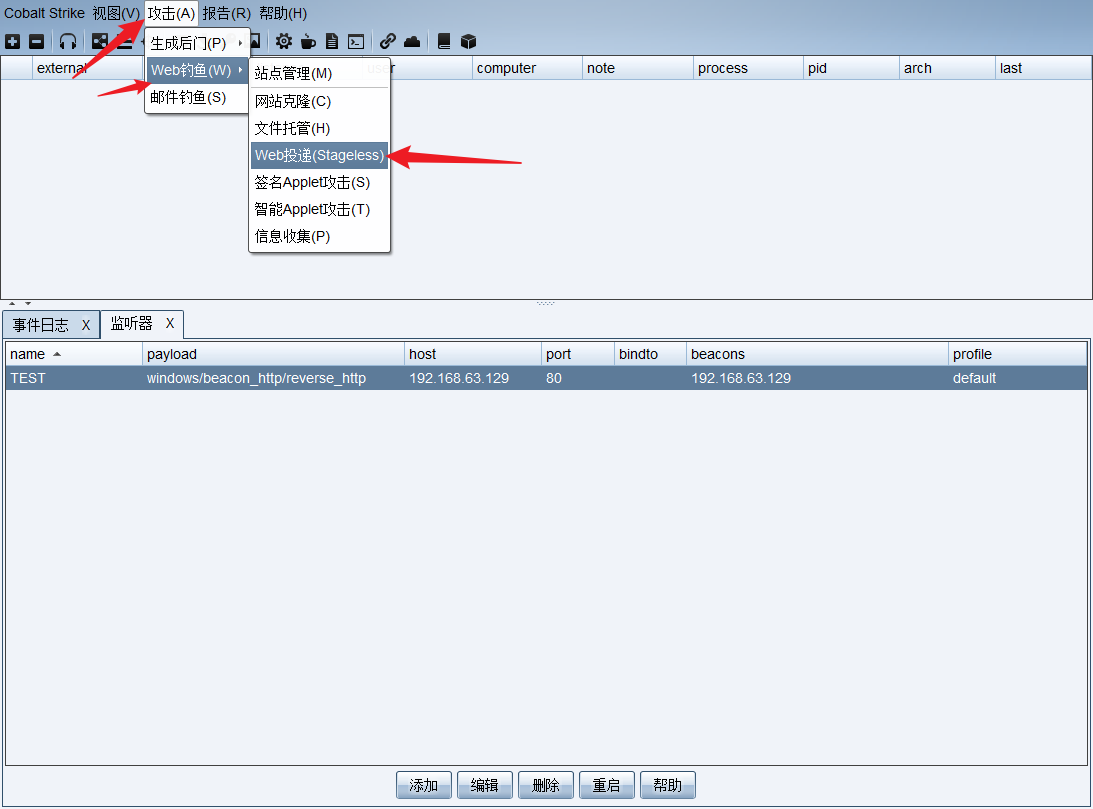This screenshot has height=809, width=1093.
Task: Choose 网站克隆(C) menu item
Action: 319,102
